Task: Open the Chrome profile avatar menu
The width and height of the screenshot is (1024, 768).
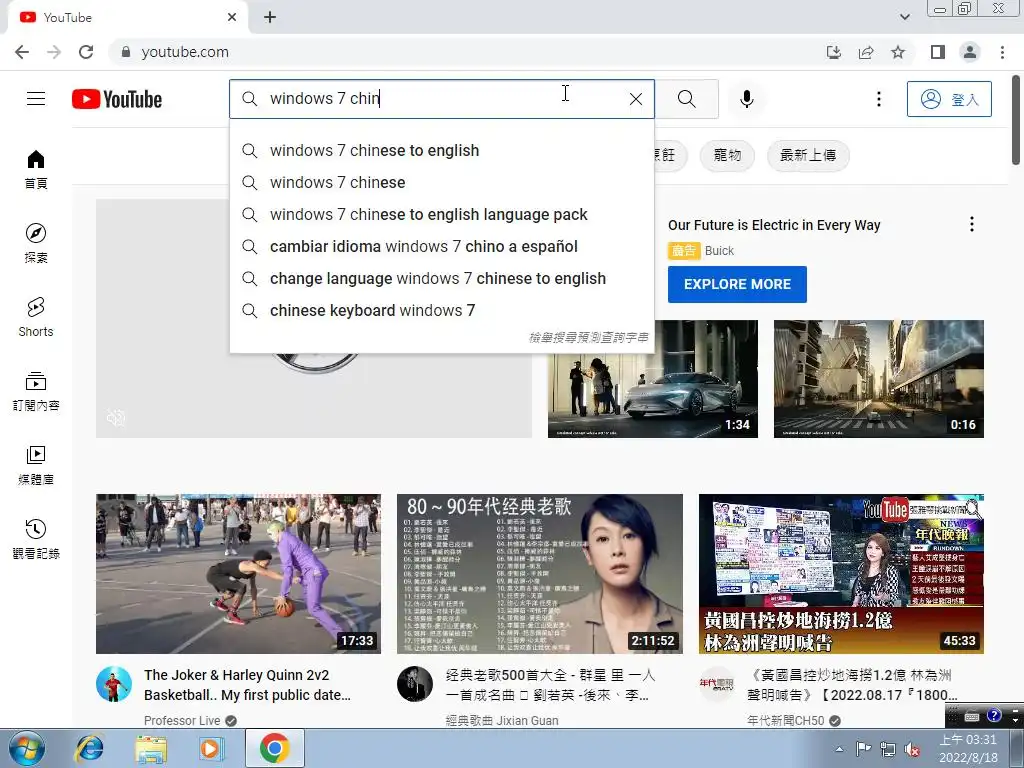Action: click(970, 52)
